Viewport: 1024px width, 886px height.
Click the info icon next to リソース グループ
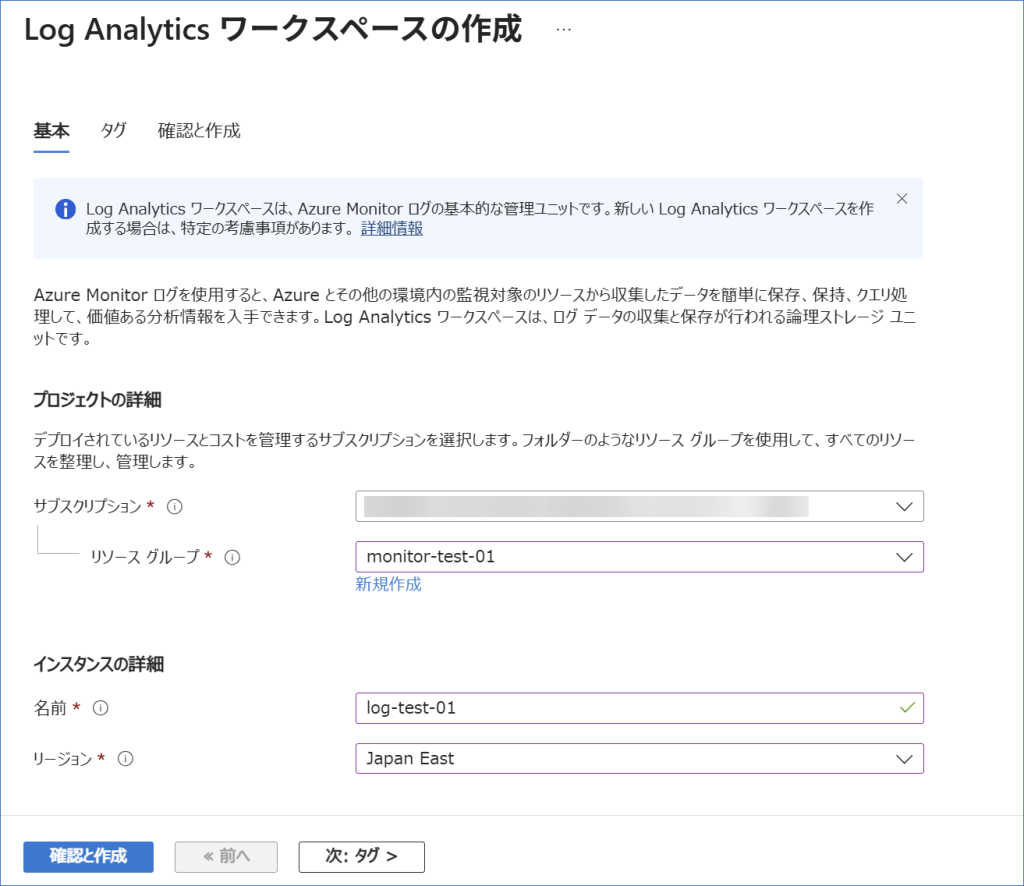point(232,557)
